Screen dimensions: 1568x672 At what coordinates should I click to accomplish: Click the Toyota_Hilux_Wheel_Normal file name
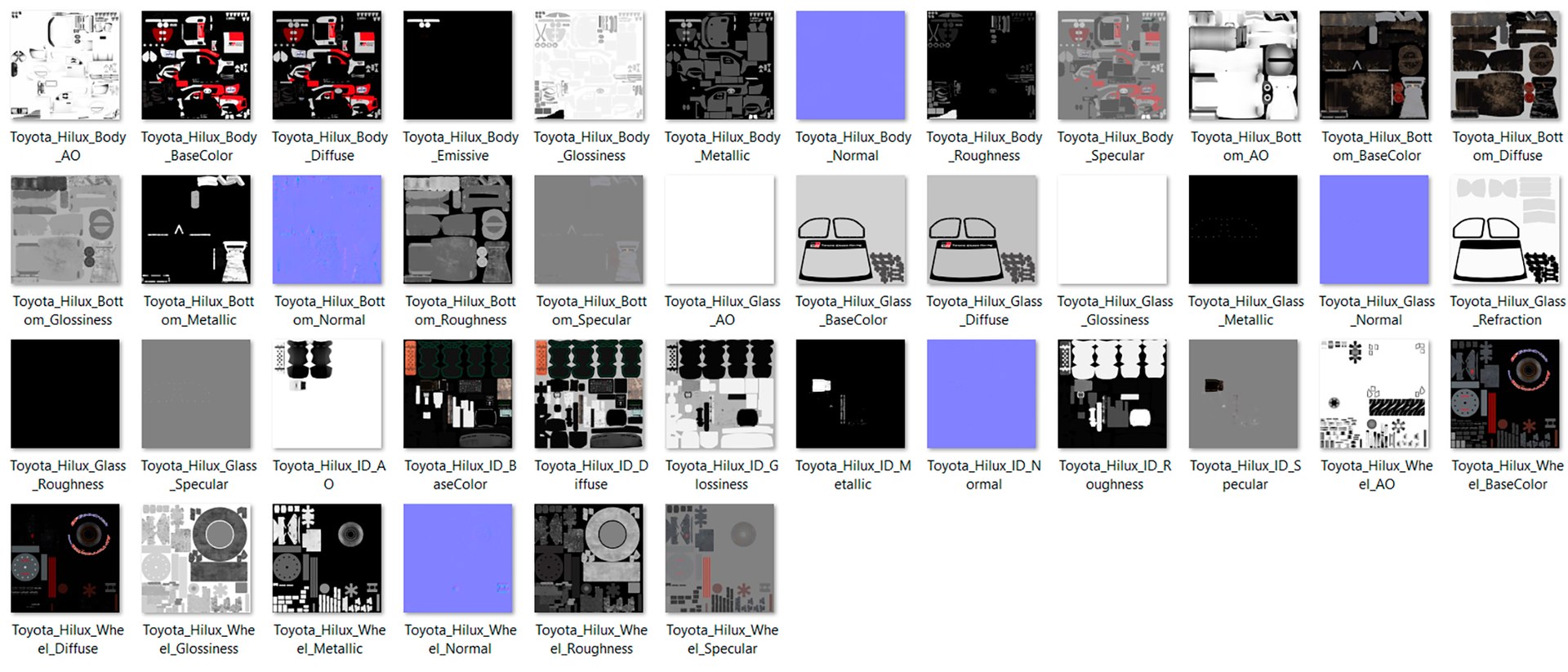[461, 639]
